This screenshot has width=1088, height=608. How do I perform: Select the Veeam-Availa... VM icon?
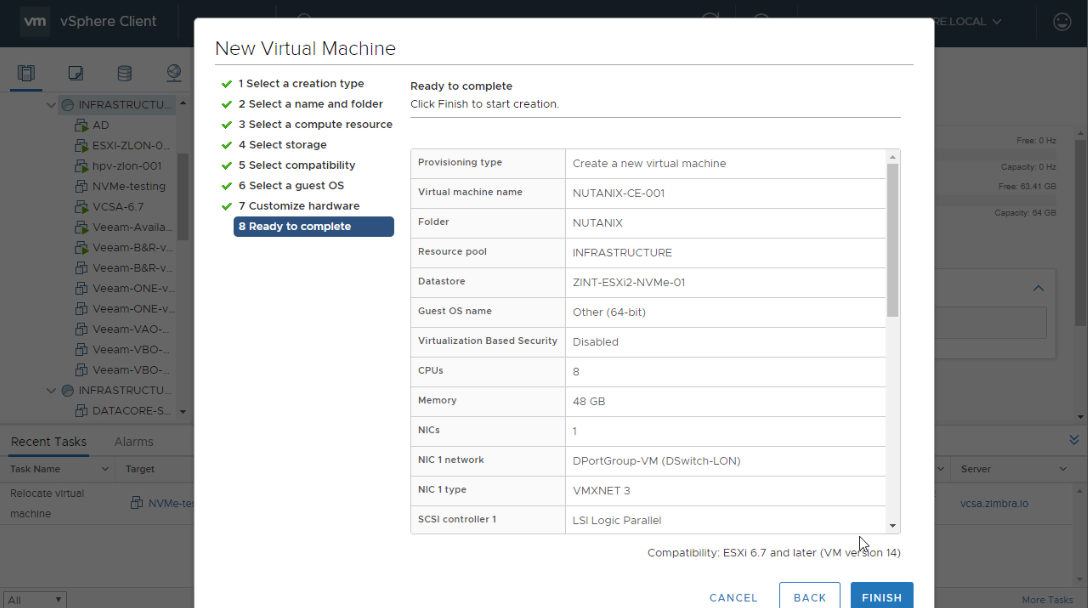click(x=81, y=228)
